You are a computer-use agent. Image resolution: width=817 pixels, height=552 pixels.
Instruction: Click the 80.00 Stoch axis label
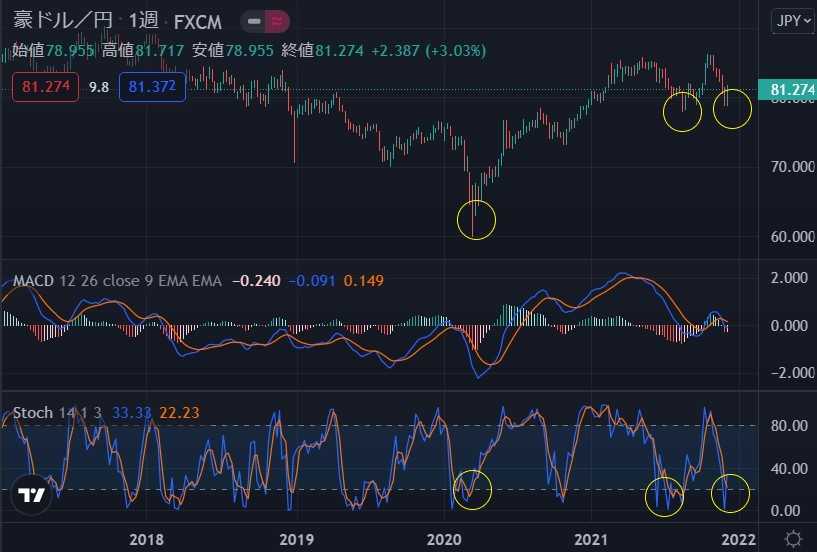[x=789, y=426]
